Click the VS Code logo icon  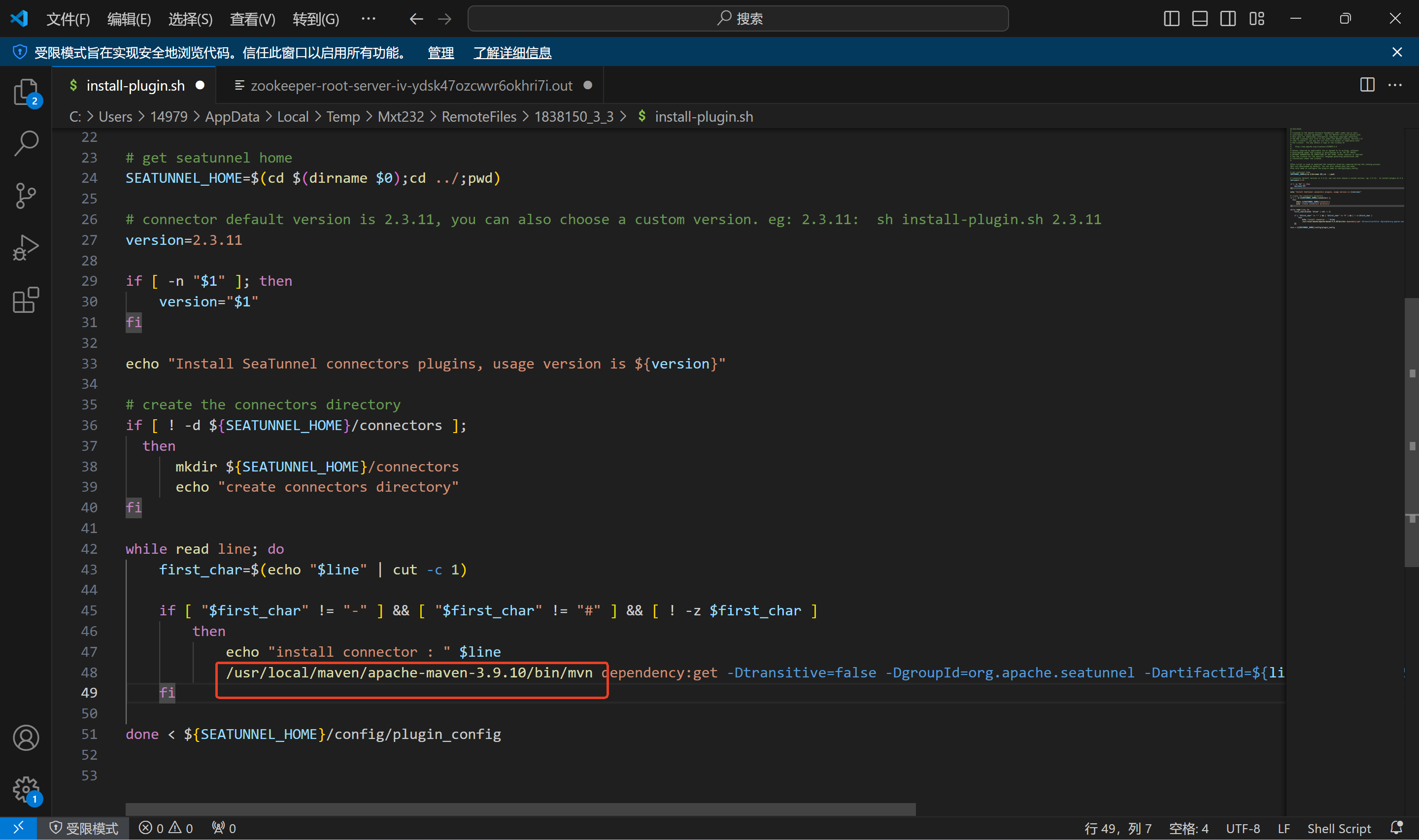click(19, 19)
